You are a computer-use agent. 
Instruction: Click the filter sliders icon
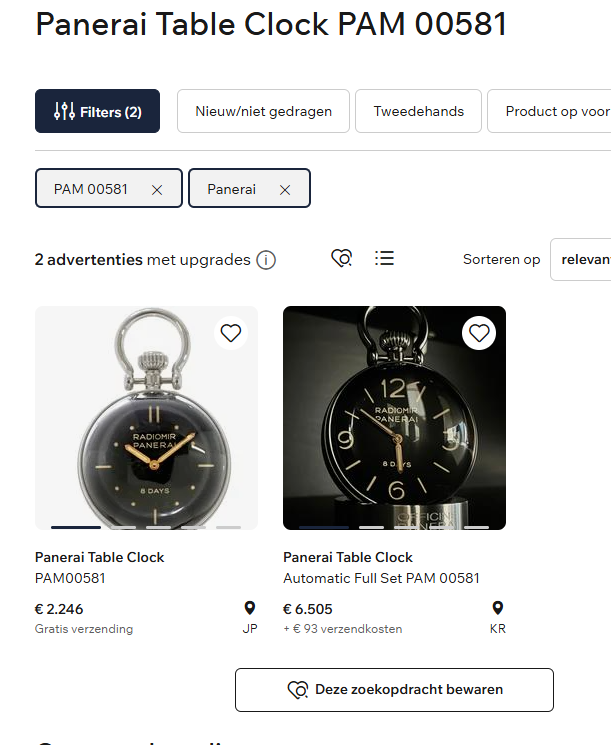[x=64, y=112]
